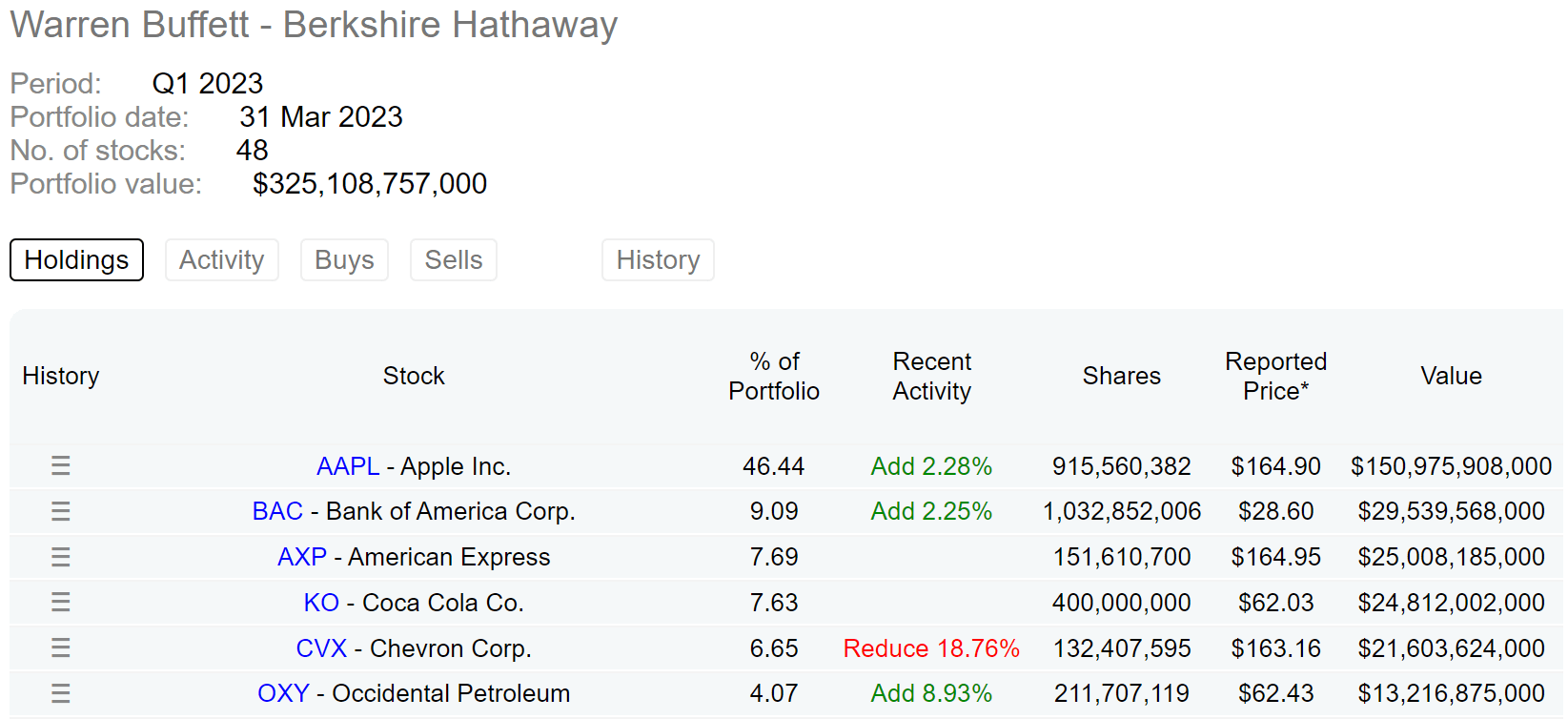Open history icon for American Express row
The width and height of the screenshot is (1568, 719).
tap(61, 557)
